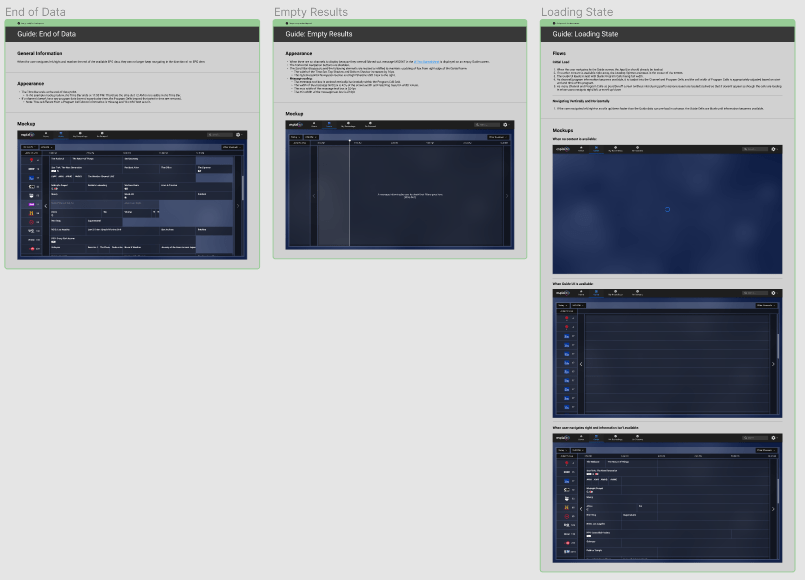Image resolution: width=805 pixels, height=580 pixels.
Task: Select the Guide tab in End of Data mockup
Action: pyautogui.click(x=62, y=134)
